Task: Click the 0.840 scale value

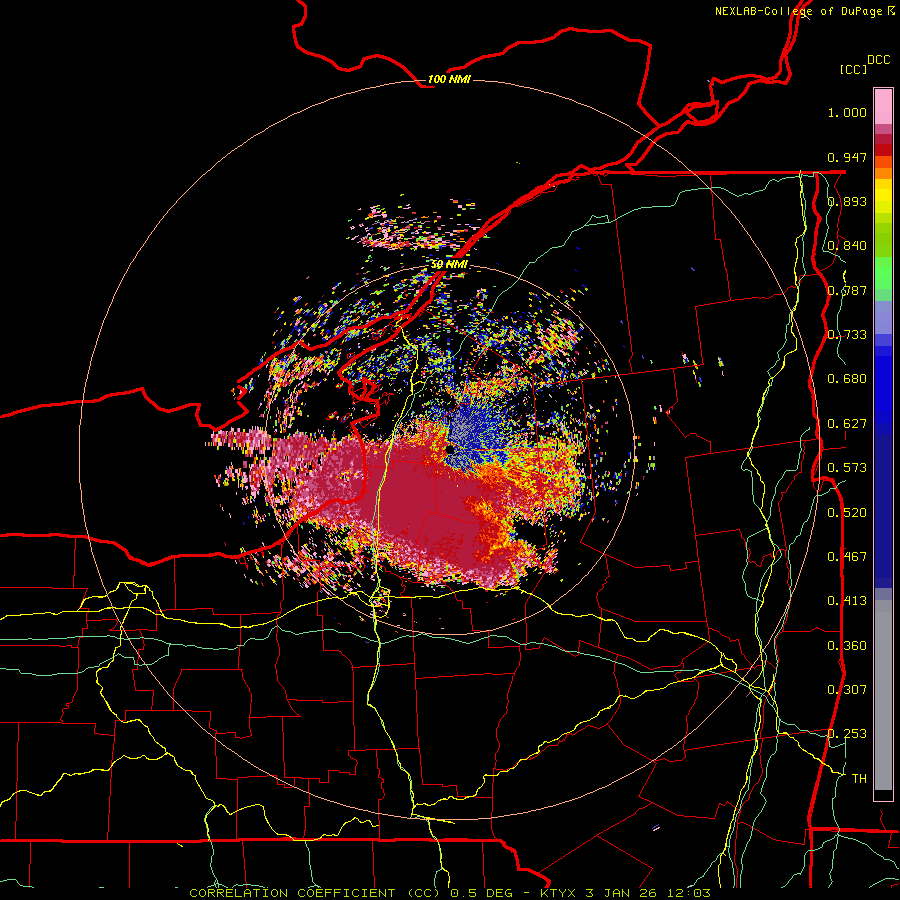Action: 847,246
